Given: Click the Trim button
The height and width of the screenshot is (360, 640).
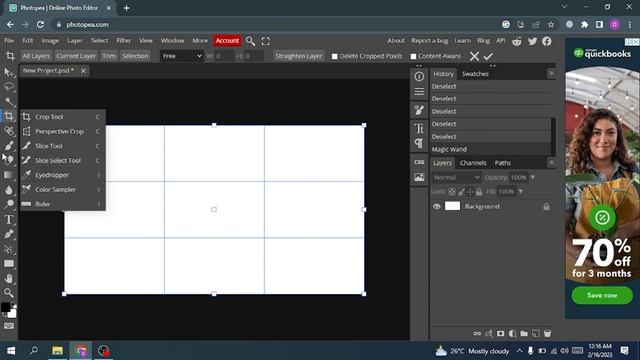Looking at the screenshot, I should tap(109, 56).
